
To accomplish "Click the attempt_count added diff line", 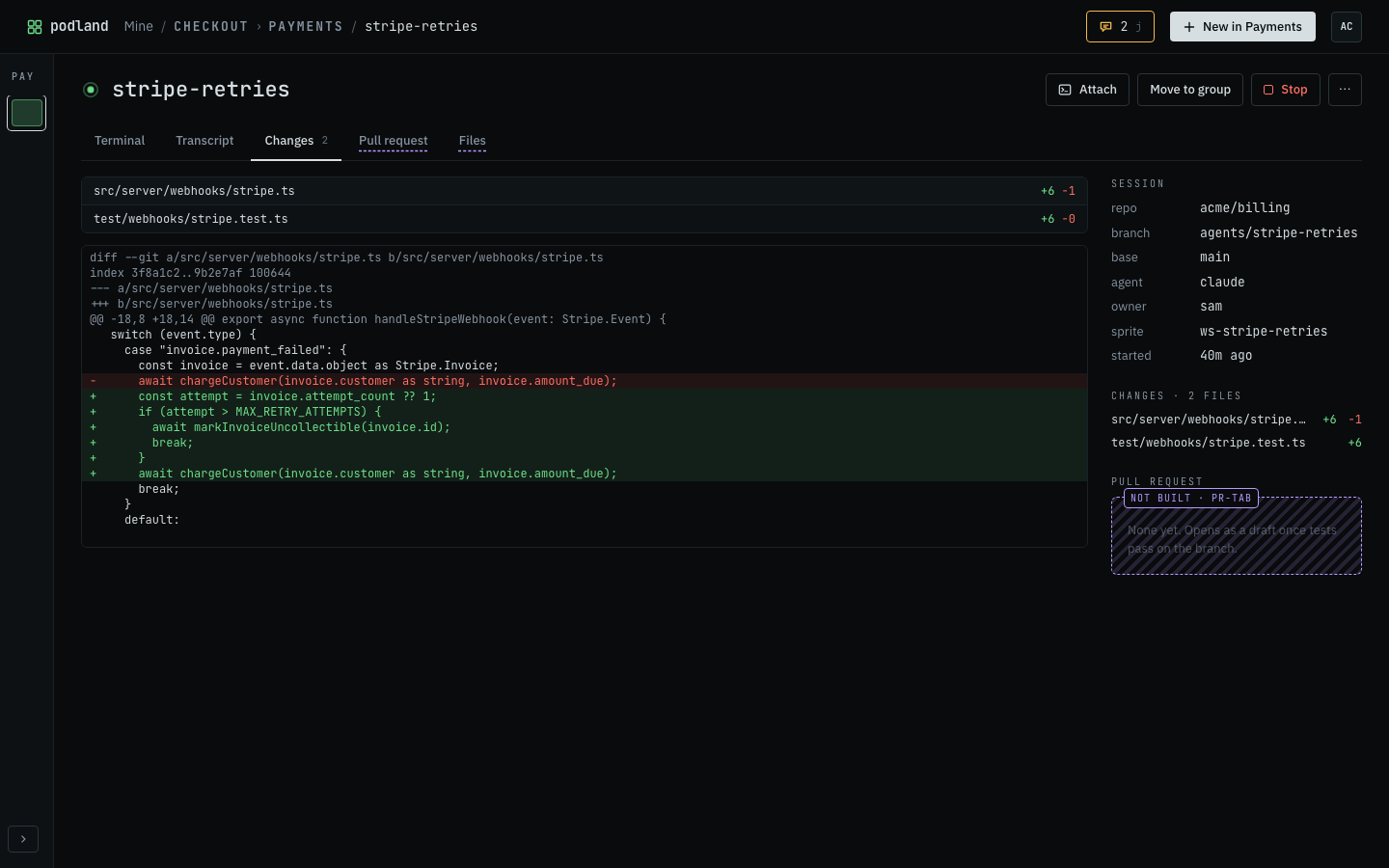I will pyautogui.click(x=585, y=396).
